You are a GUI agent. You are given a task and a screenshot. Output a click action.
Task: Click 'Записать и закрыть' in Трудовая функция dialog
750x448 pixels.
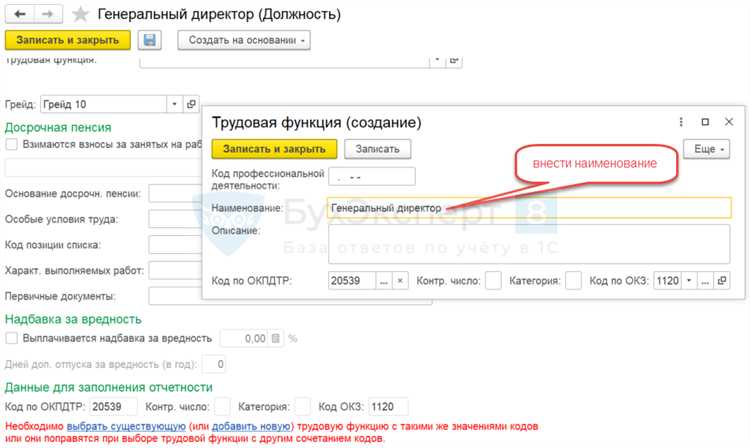[x=274, y=148]
